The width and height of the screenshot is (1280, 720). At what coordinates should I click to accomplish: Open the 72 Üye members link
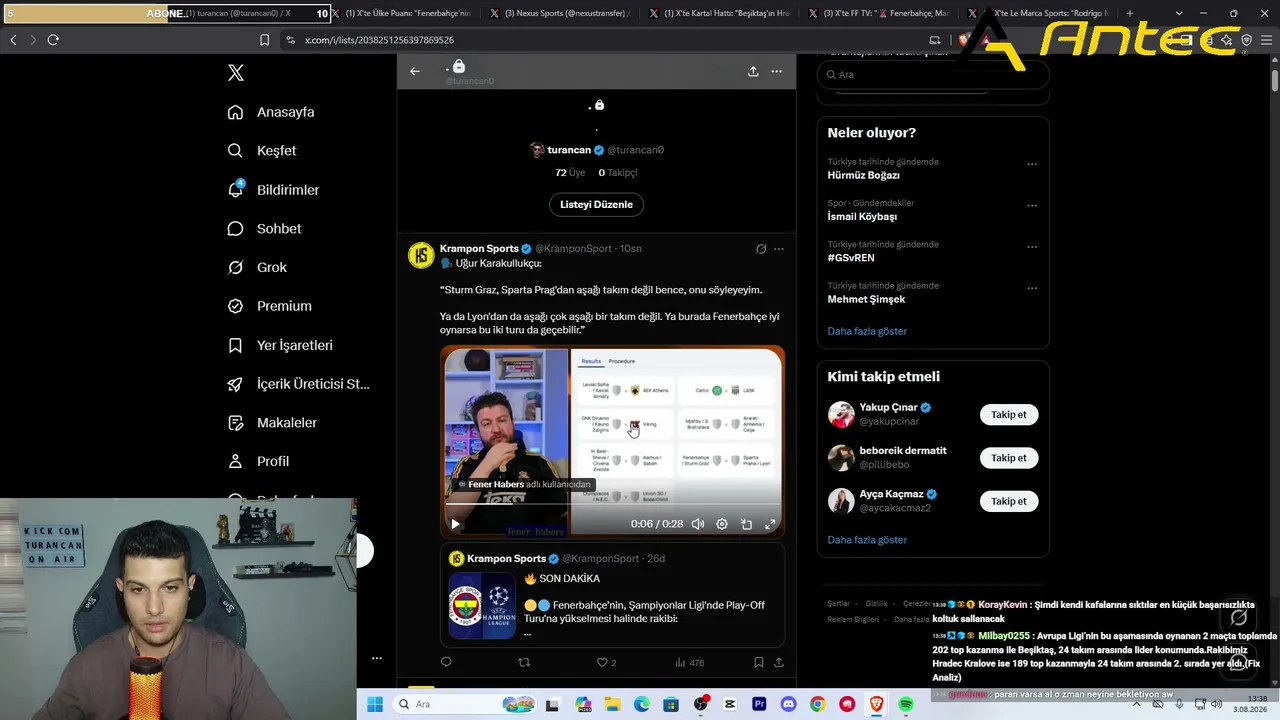[x=570, y=173]
